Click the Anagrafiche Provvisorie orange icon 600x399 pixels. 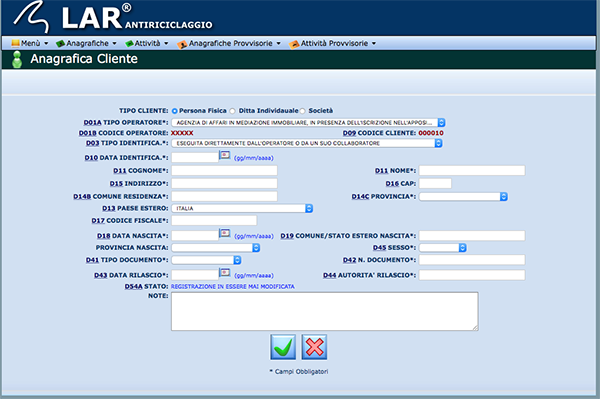click(x=182, y=44)
